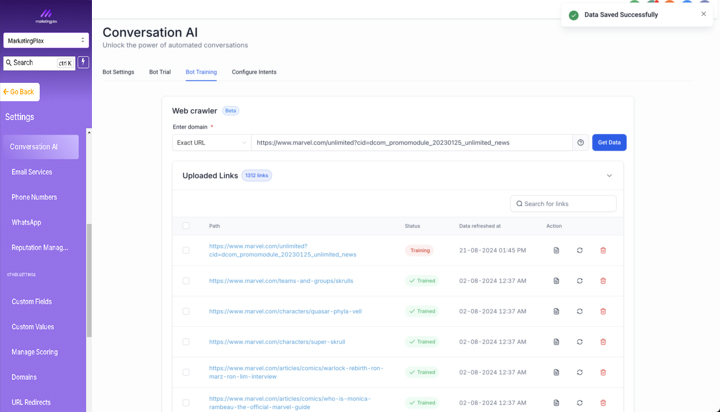
Task: Check the unlimited_news link checkbox
Action: pyautogui.click(x=186, y=250)
